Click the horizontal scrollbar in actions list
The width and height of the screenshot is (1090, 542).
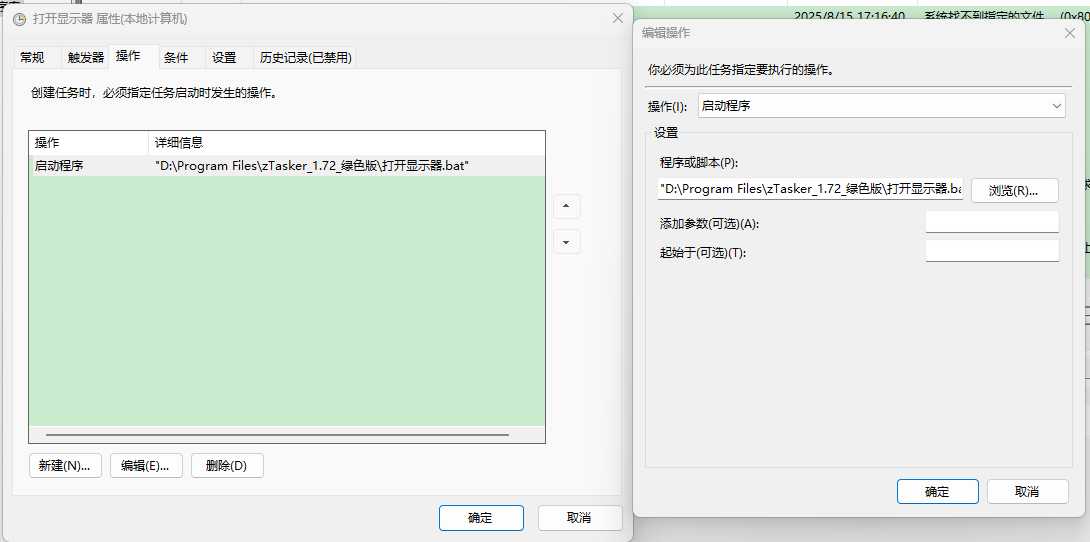277,435
